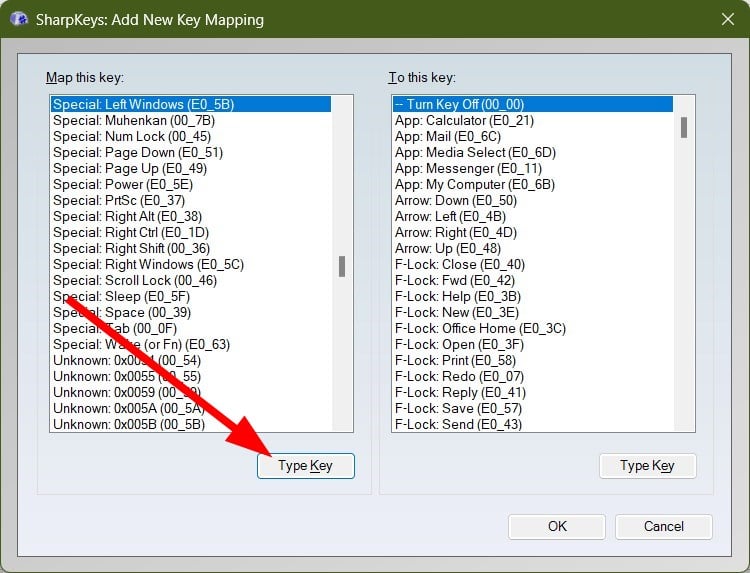Select Special: Left Windows (E0_5B)
750x573 pixels.
click(x=191, y=104)
